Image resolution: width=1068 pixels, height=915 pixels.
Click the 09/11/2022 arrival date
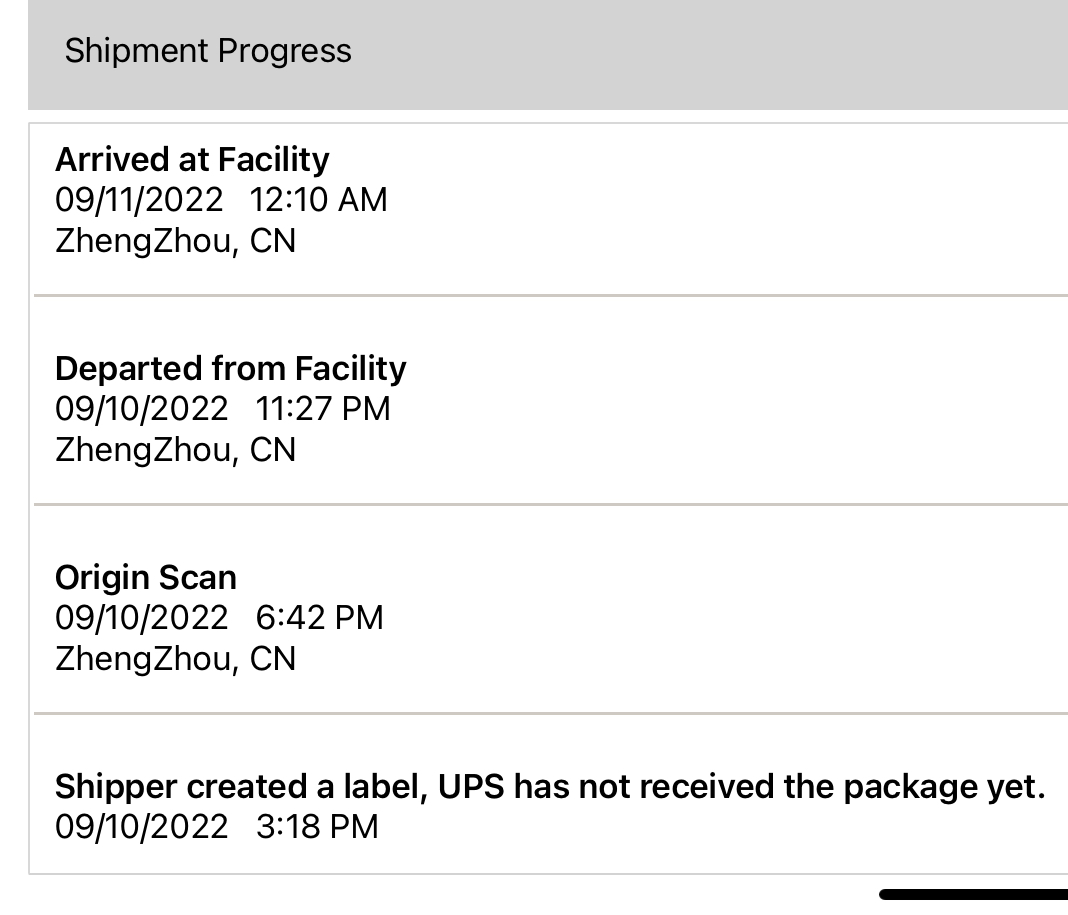tap(139, 200)
